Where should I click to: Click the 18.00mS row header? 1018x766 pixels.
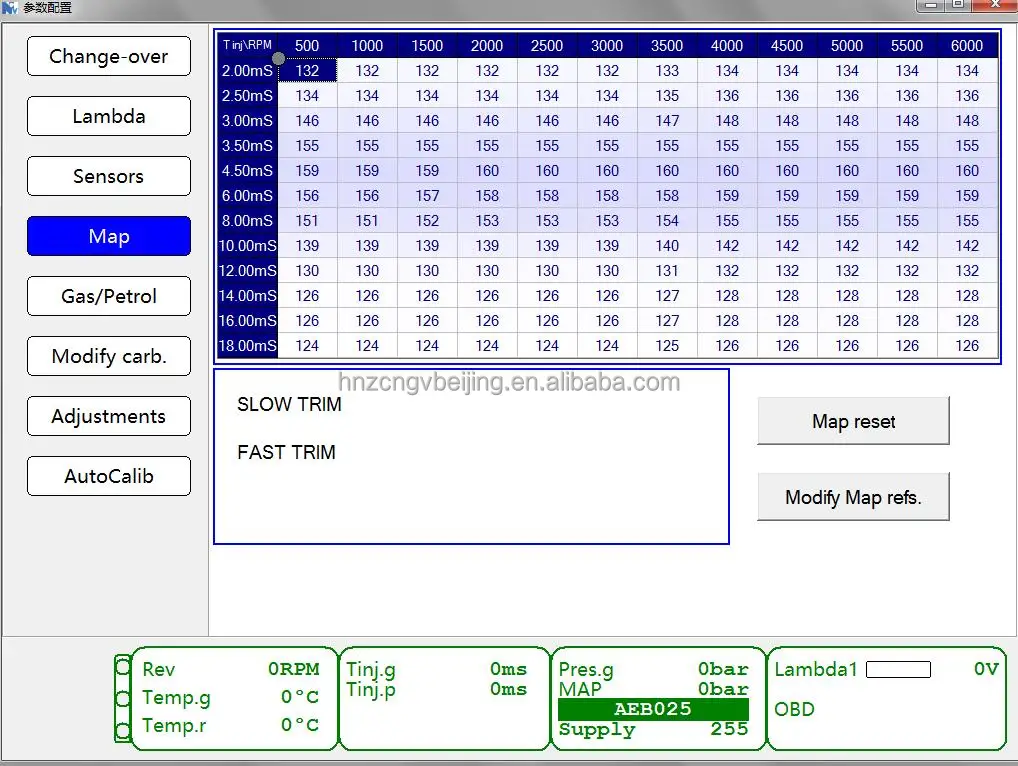click(247, 346)
